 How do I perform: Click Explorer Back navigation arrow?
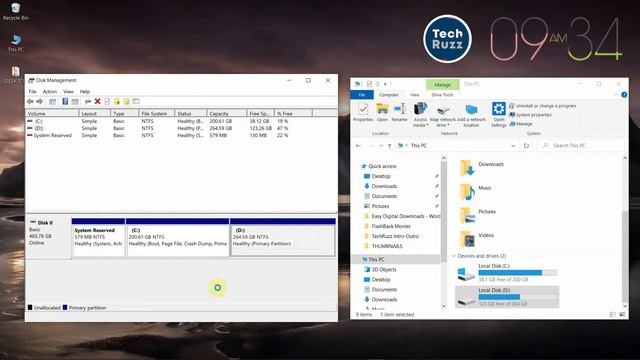(x=358, y=146)
